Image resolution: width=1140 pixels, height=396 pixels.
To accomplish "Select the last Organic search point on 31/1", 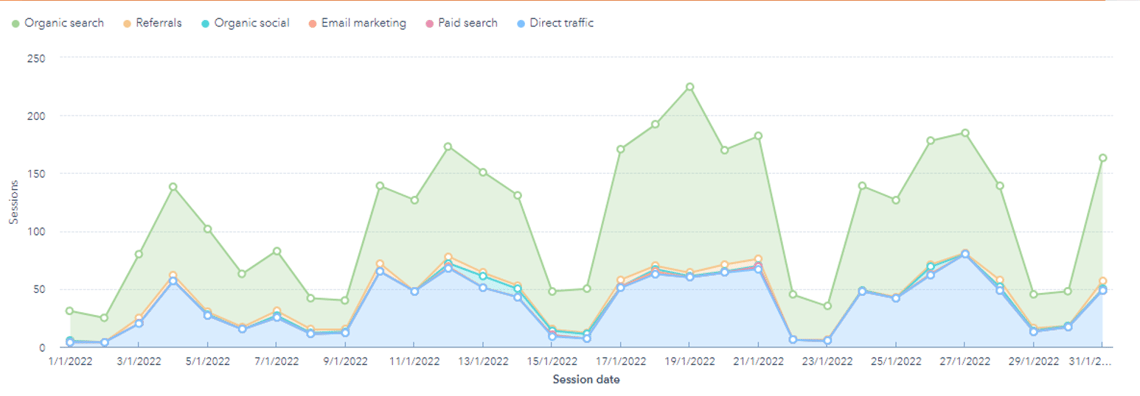I will point(1103,158).
